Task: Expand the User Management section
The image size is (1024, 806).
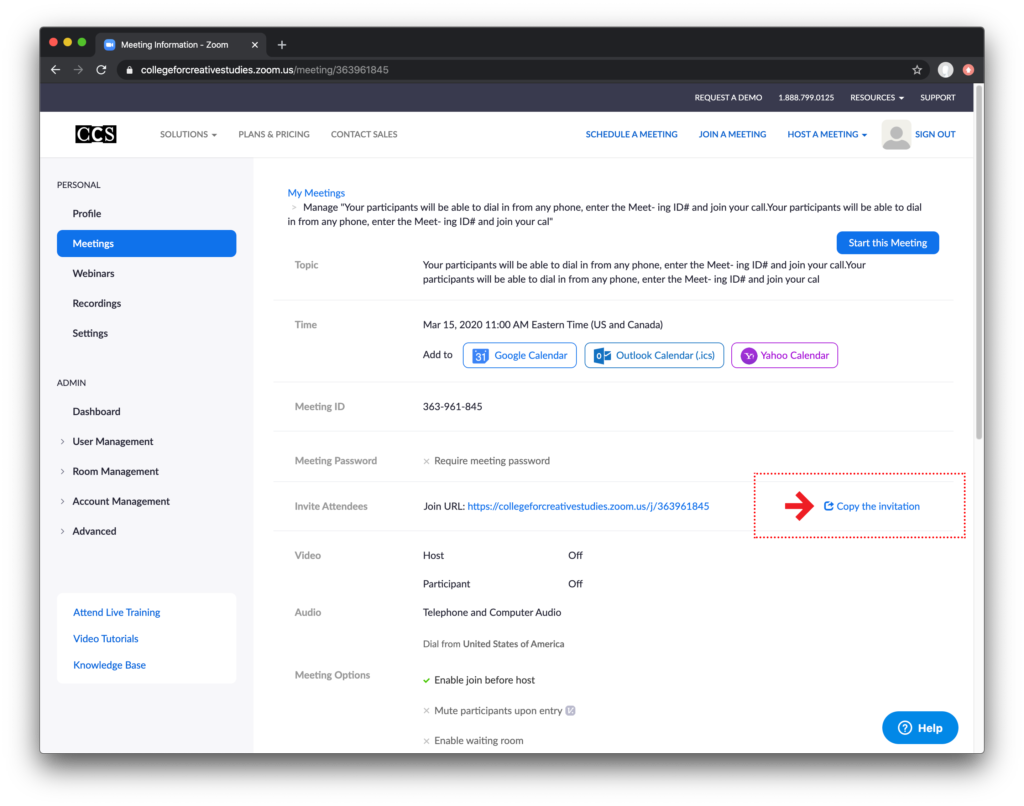Action: point(113,441)
